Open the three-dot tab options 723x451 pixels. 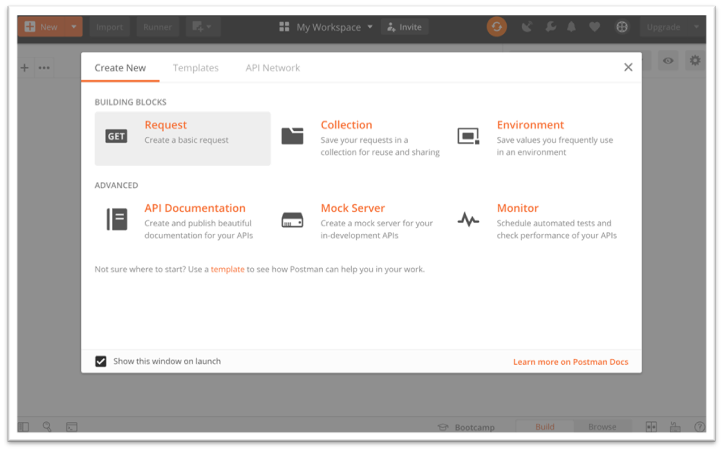[44, 68]
